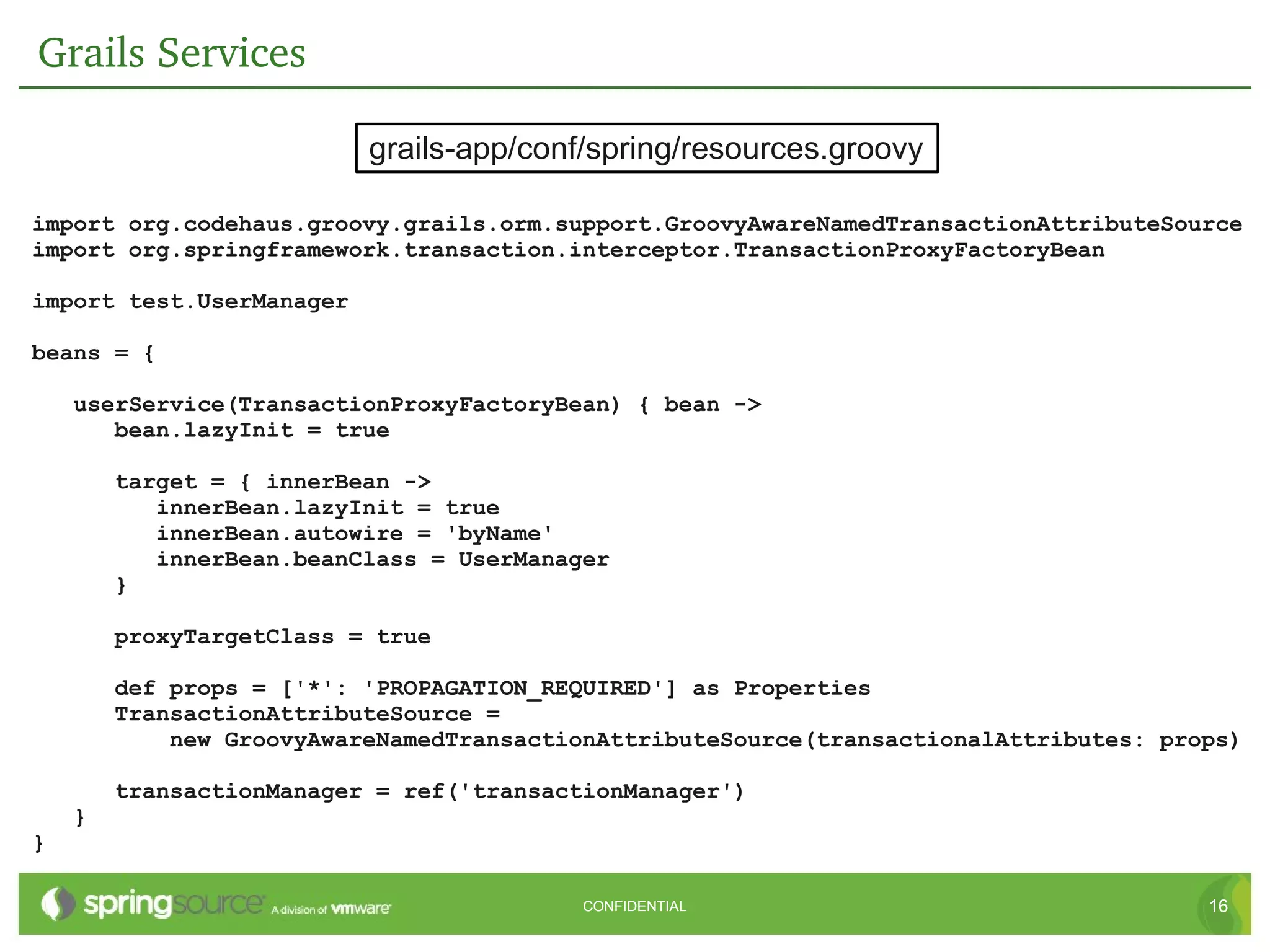This screenshot has height=952, width=1270.
Task: Click 'A division of' footer text
Action: tap(299, 910)
